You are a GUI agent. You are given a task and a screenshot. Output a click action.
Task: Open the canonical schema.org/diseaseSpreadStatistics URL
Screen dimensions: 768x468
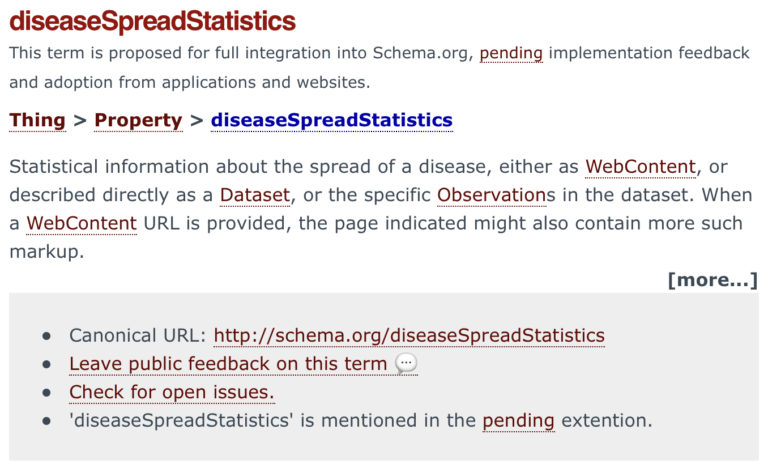click(x=409, y=336)
